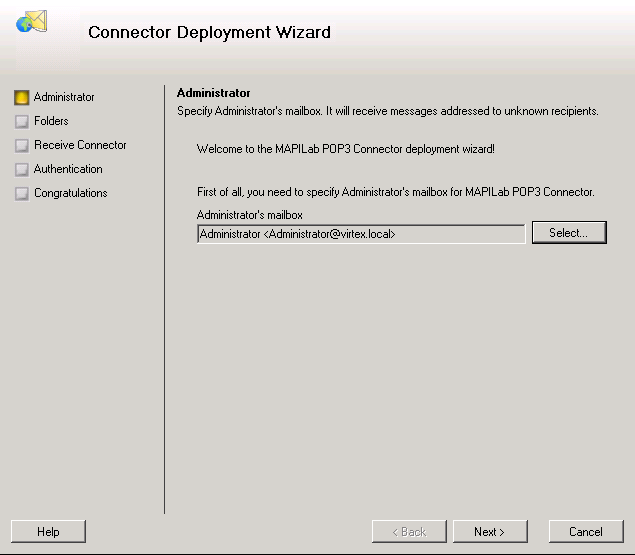Open the Receive Connector step label
The width and height of the screenshot is (635, 555).
(x=80, y=145)
